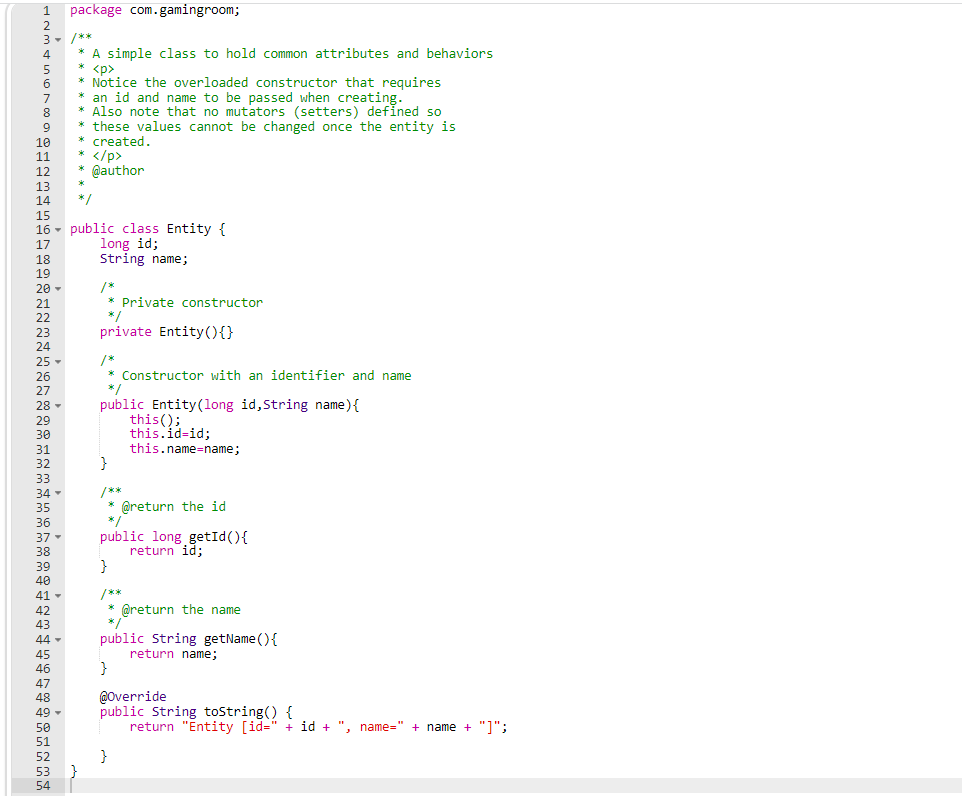Fold the getId method at line 37
962x796 pixels.
(x=58, y=538)
